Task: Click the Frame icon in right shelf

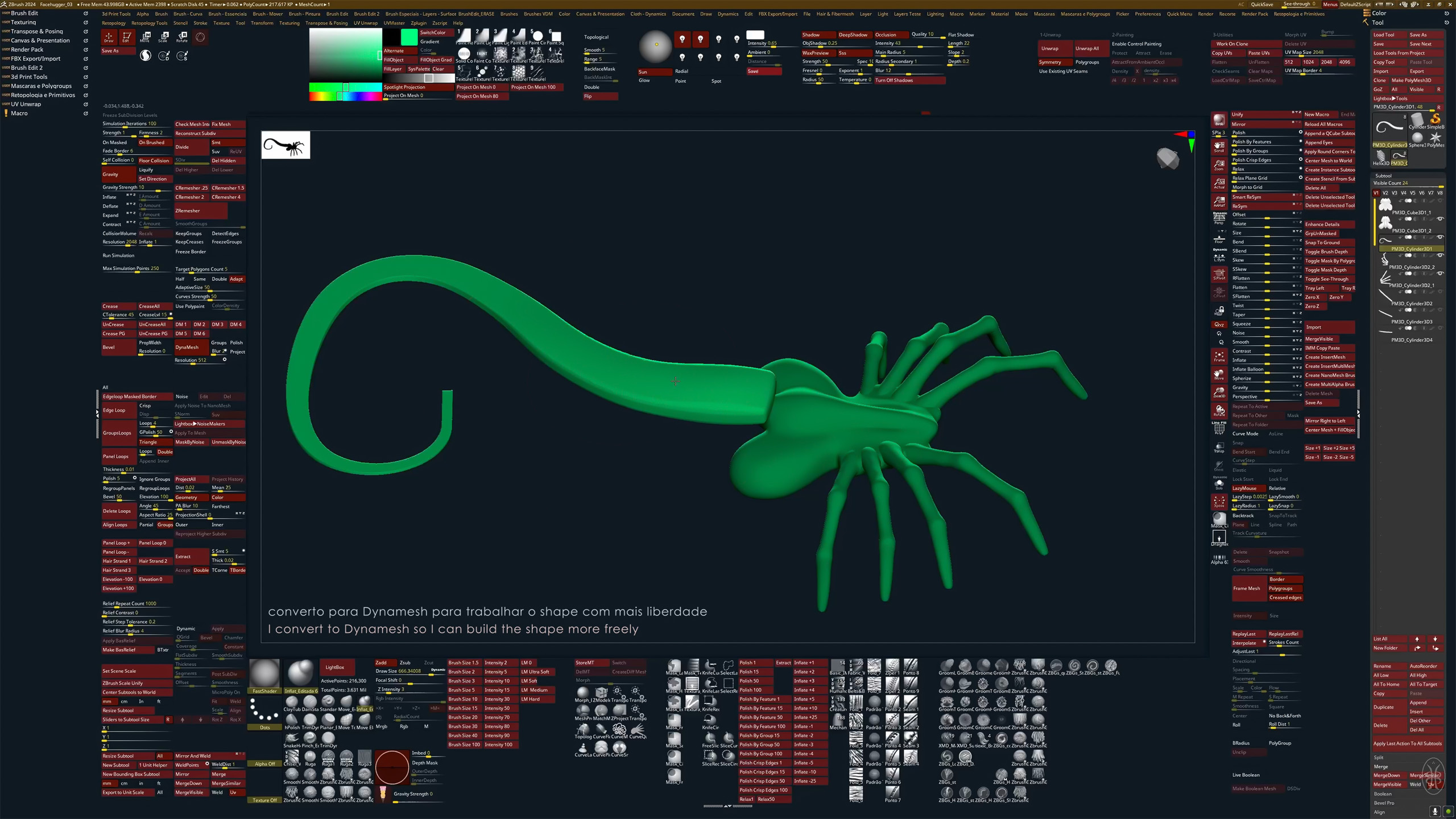Action: tap(1219, 357)
